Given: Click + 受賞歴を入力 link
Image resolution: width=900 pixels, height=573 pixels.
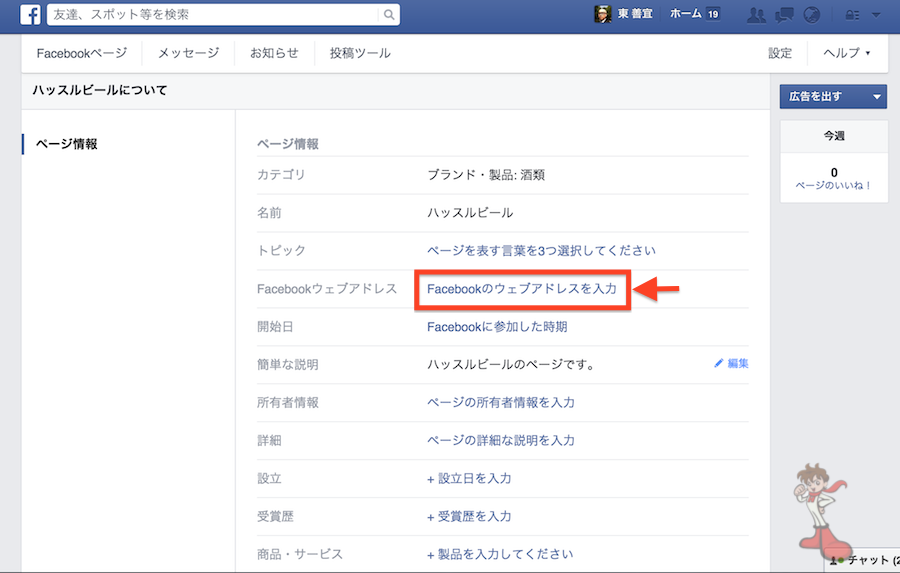Looking at the screenshot, I should pos(469,516).
